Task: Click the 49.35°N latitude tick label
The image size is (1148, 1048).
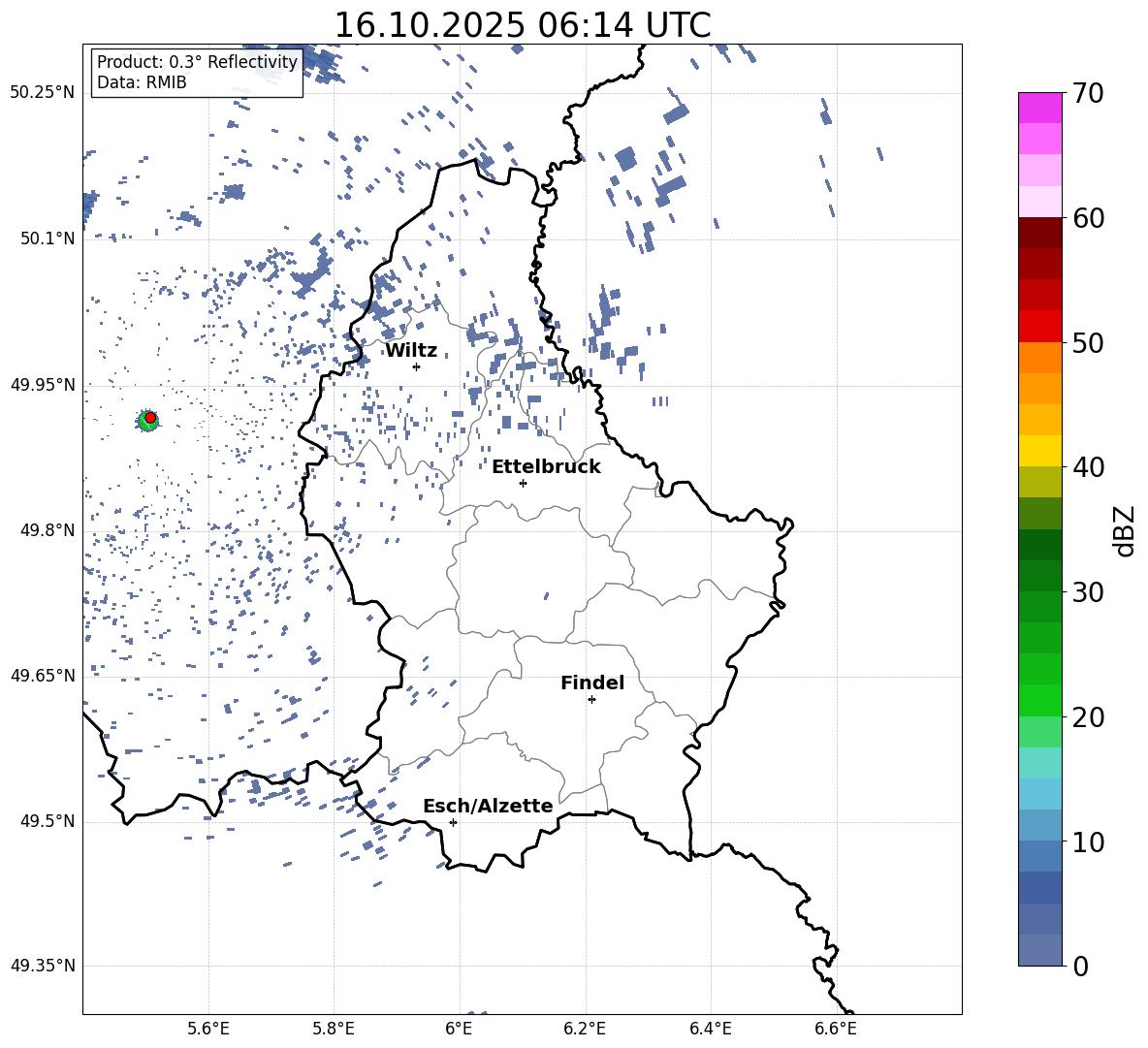Action: point(42,966)
